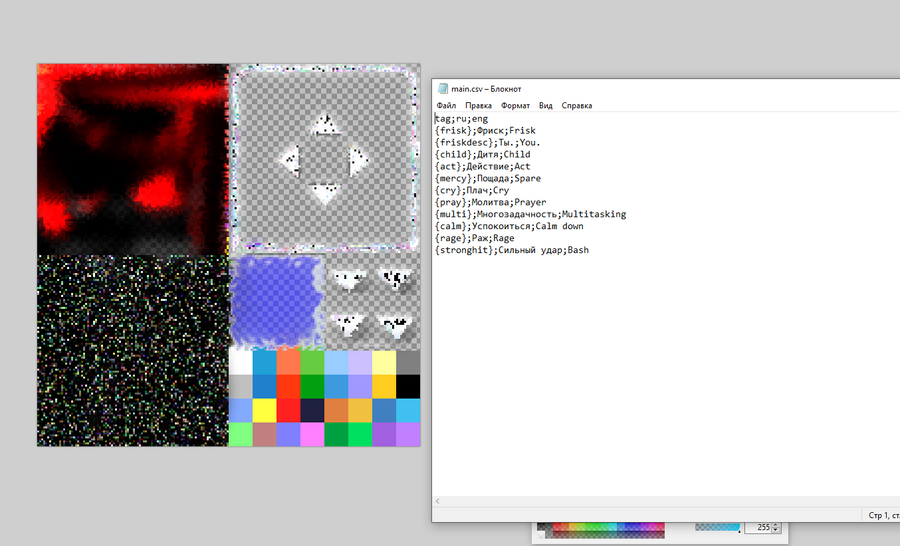Click the line '{act};Действие;Act'
This screenshot has height=546, width=900.
pos(483,166)
